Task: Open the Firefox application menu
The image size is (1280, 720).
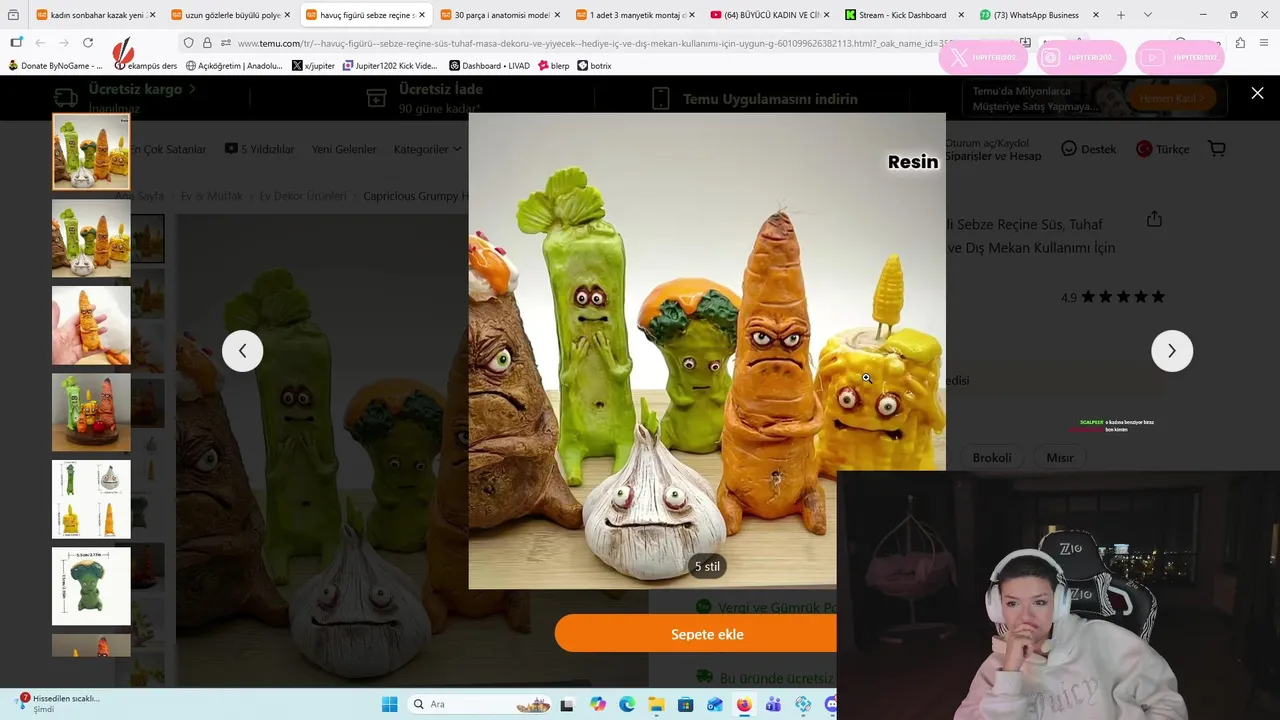Action: (x=1265, y=43)
